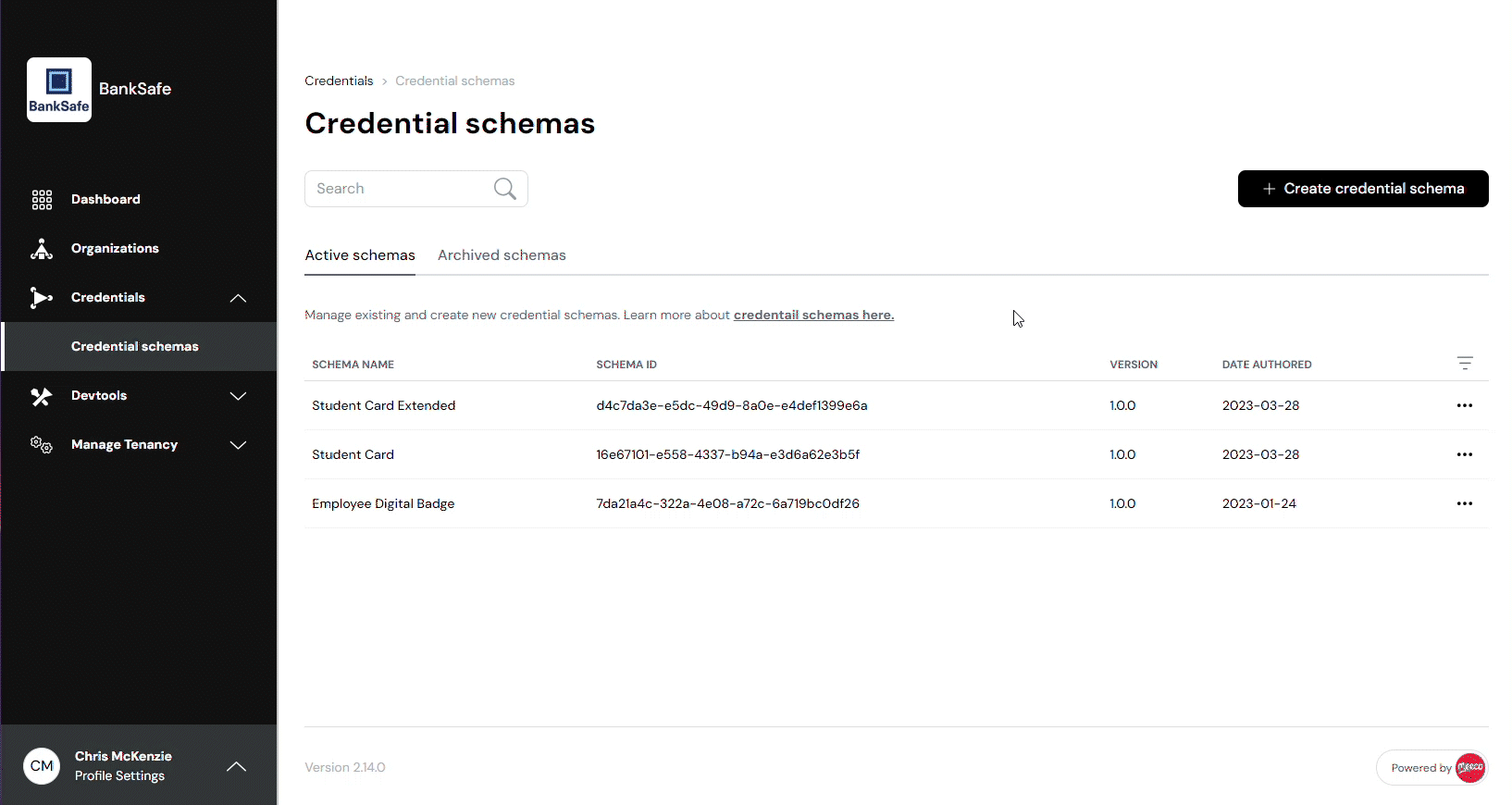Click SCHEMA ID column header
Screen dimensions: 1512x805
click(626, 365)
